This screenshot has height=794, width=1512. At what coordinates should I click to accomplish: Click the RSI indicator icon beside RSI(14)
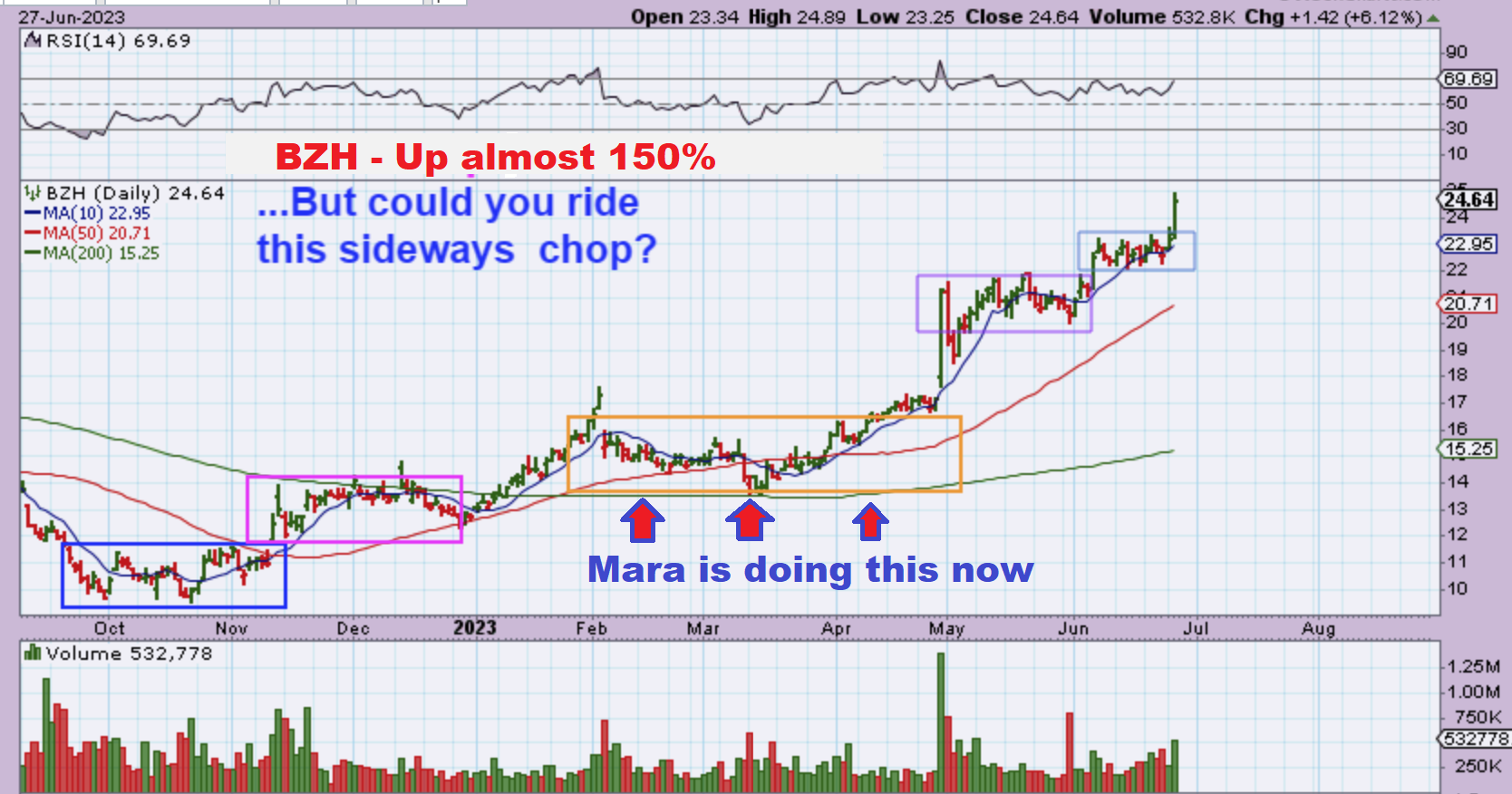coord(33,40)
